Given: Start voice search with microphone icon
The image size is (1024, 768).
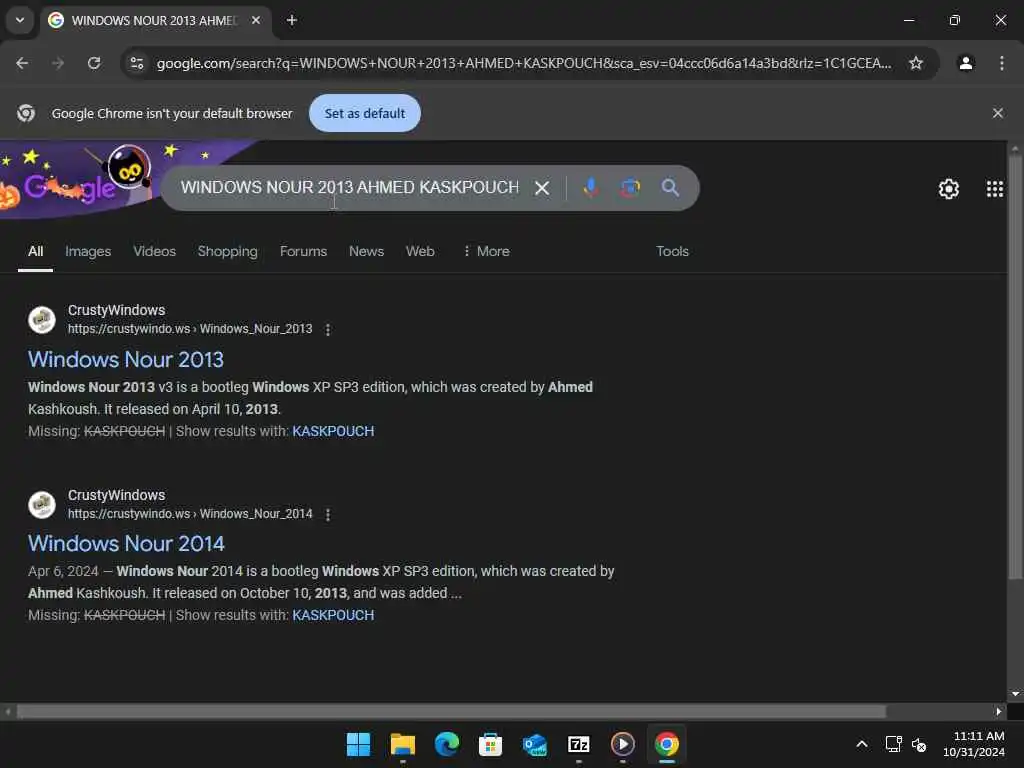Looking at the screenshot, I should pyautogui.click(x=590, y=188).
